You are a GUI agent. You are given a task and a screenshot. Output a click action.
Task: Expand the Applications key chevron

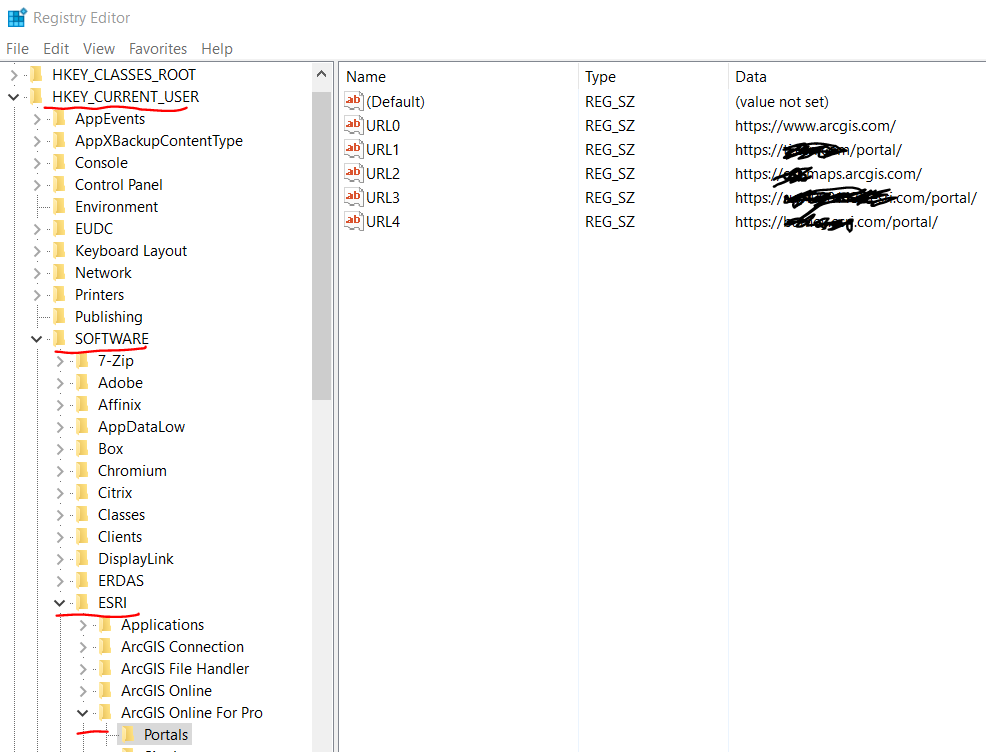pos(82,625)
